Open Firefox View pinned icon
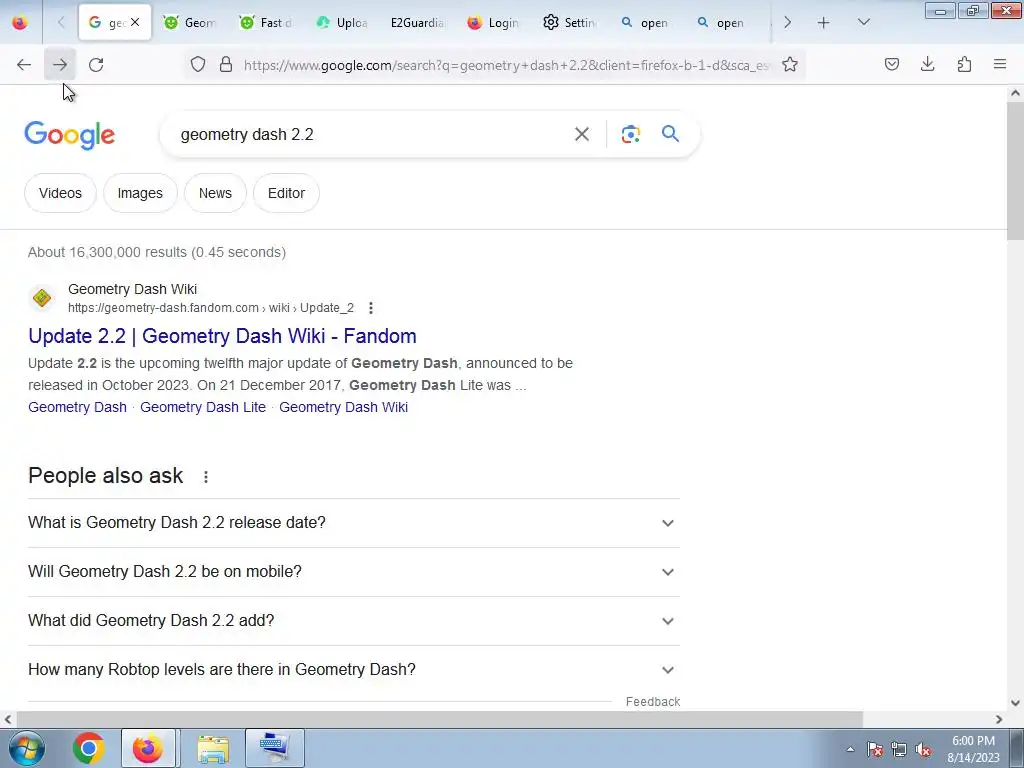This screenshot has height=768, width=1024. click(x=20, y=23)
